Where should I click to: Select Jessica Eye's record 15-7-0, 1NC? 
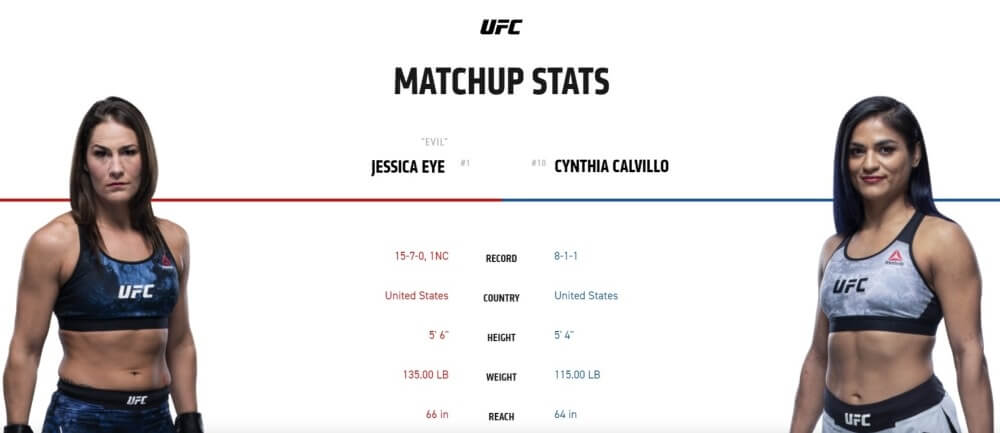[422, 256]
